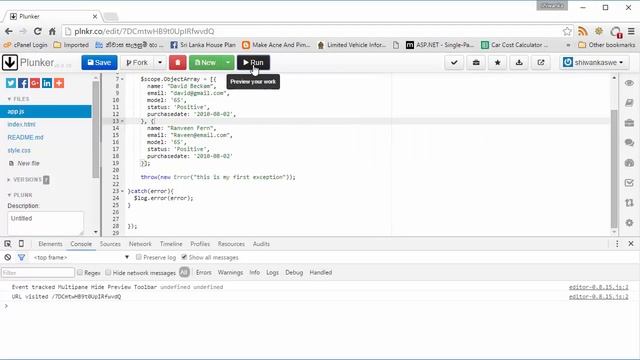Open index.html file
Viewport: 640px width, 360px height.
pos(21,124)
